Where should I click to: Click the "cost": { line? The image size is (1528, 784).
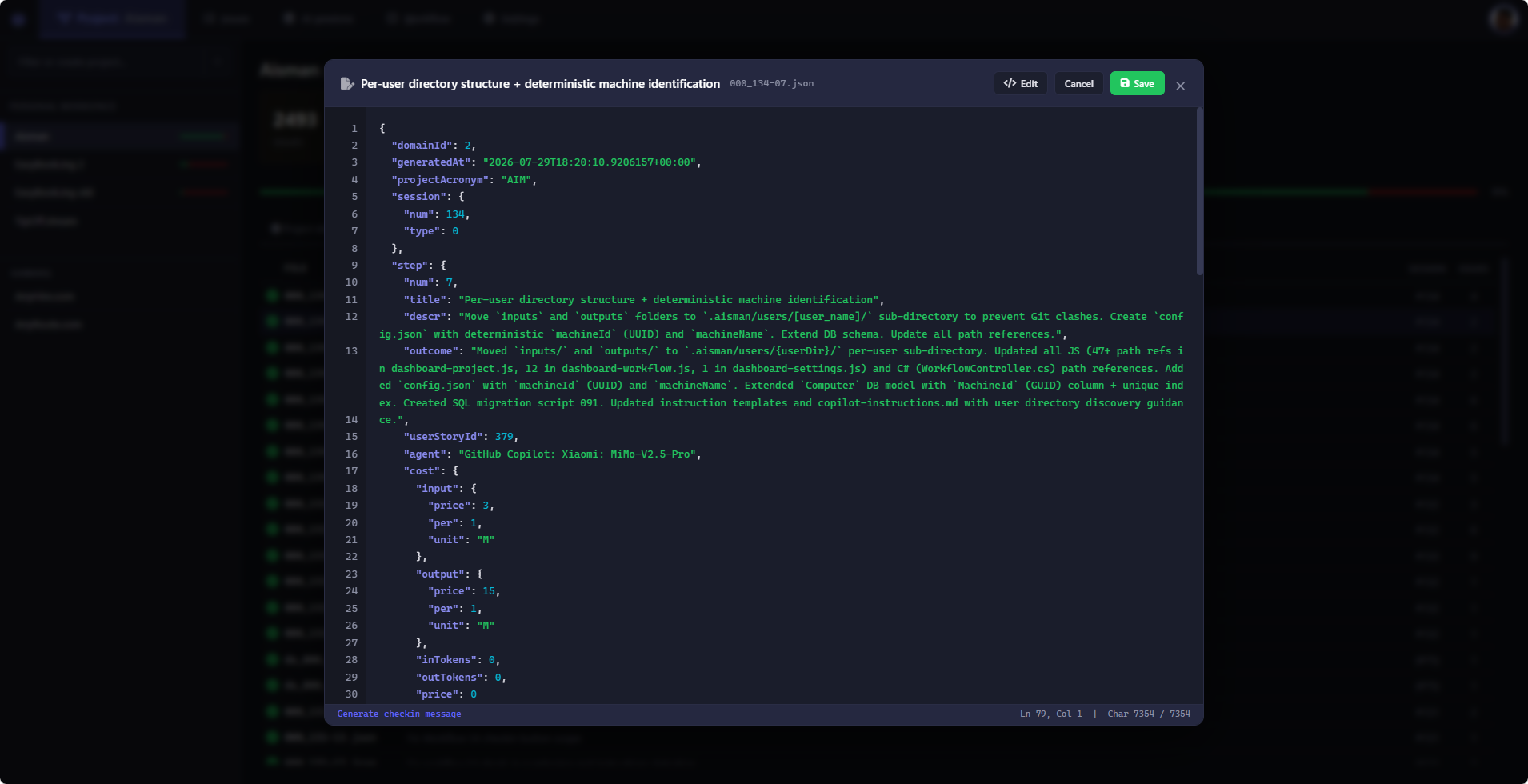point(430,471)
